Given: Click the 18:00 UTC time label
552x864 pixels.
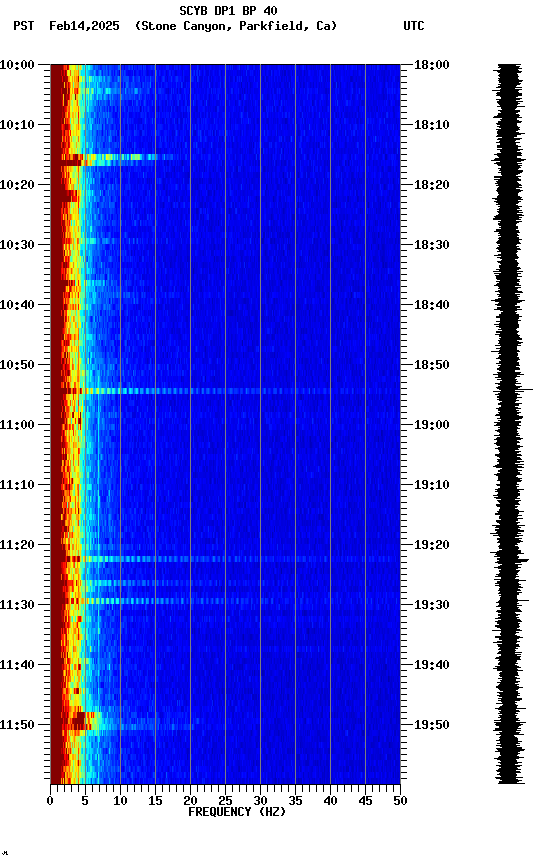Looking at the screenshot, I should (432, 65).
